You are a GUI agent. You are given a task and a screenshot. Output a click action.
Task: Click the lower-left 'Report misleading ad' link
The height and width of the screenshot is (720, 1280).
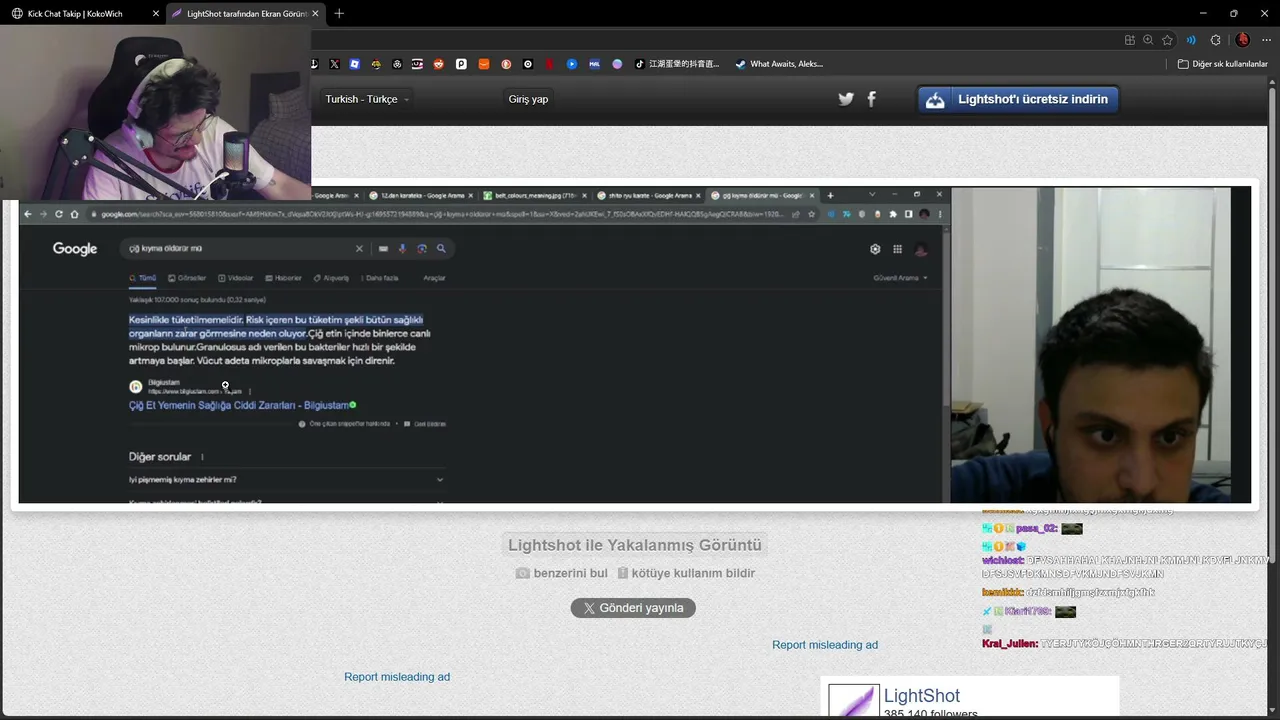coord(397,677)
